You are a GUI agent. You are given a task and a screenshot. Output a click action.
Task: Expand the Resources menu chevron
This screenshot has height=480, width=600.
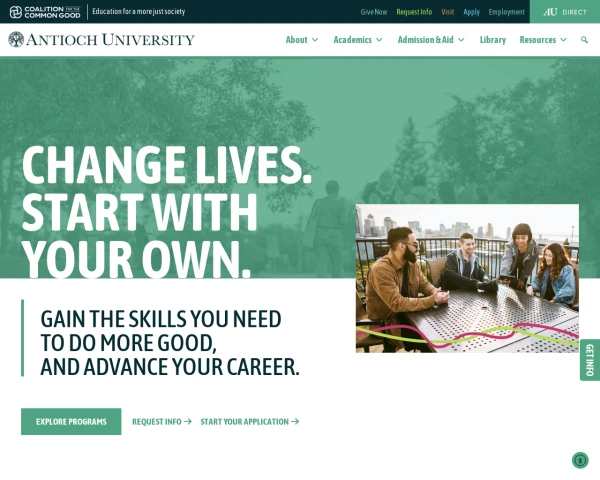(563, 40)
